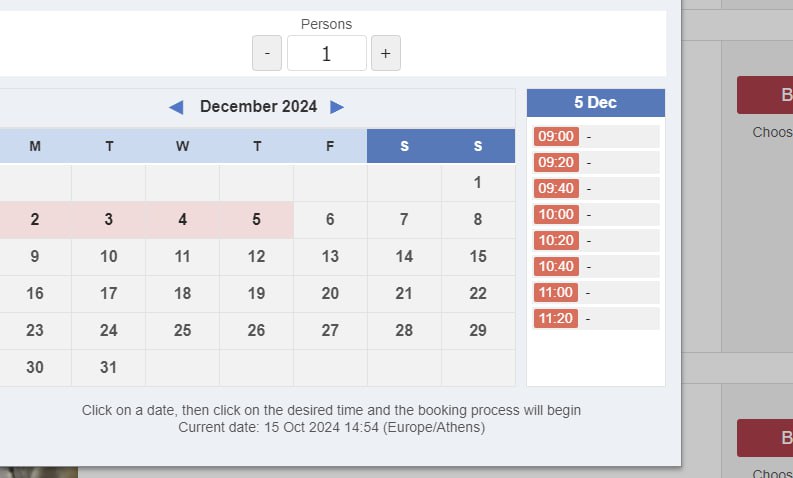Select the 09:20 time slot
Image resolution: width=793 pixels, height=478 pixels.
pos(556,162)
